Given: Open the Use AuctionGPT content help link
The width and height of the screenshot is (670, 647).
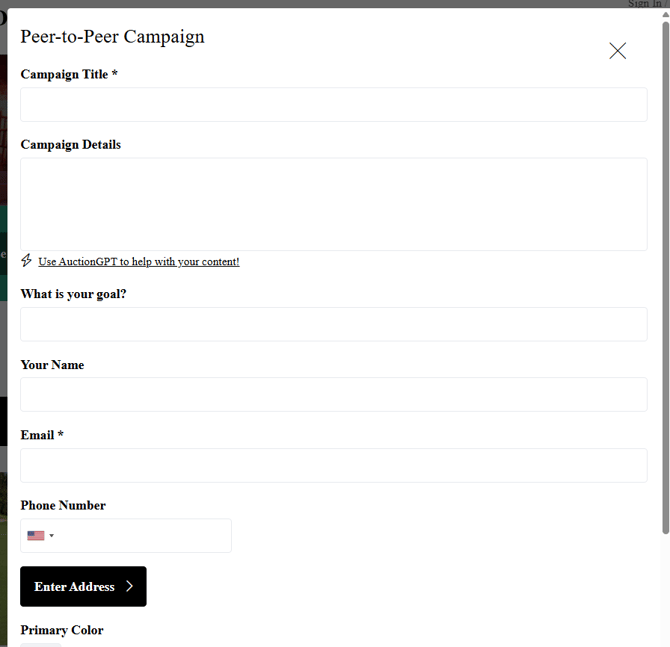Looking at the screenshot, I should tap(139, 262).
